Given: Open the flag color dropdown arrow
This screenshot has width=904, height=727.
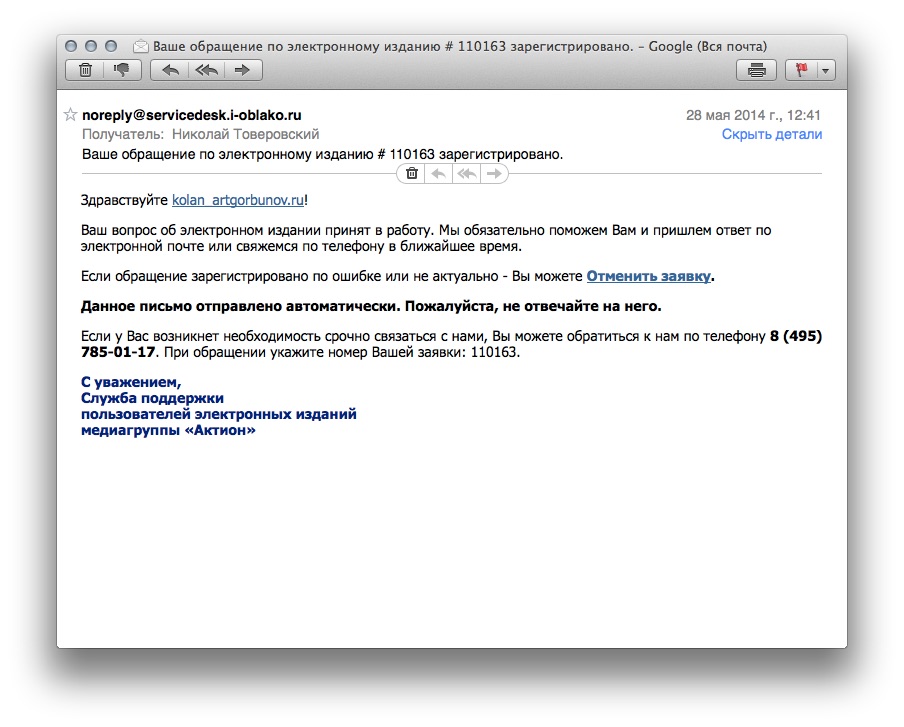Looking at the screenshot, I should 825,70.
